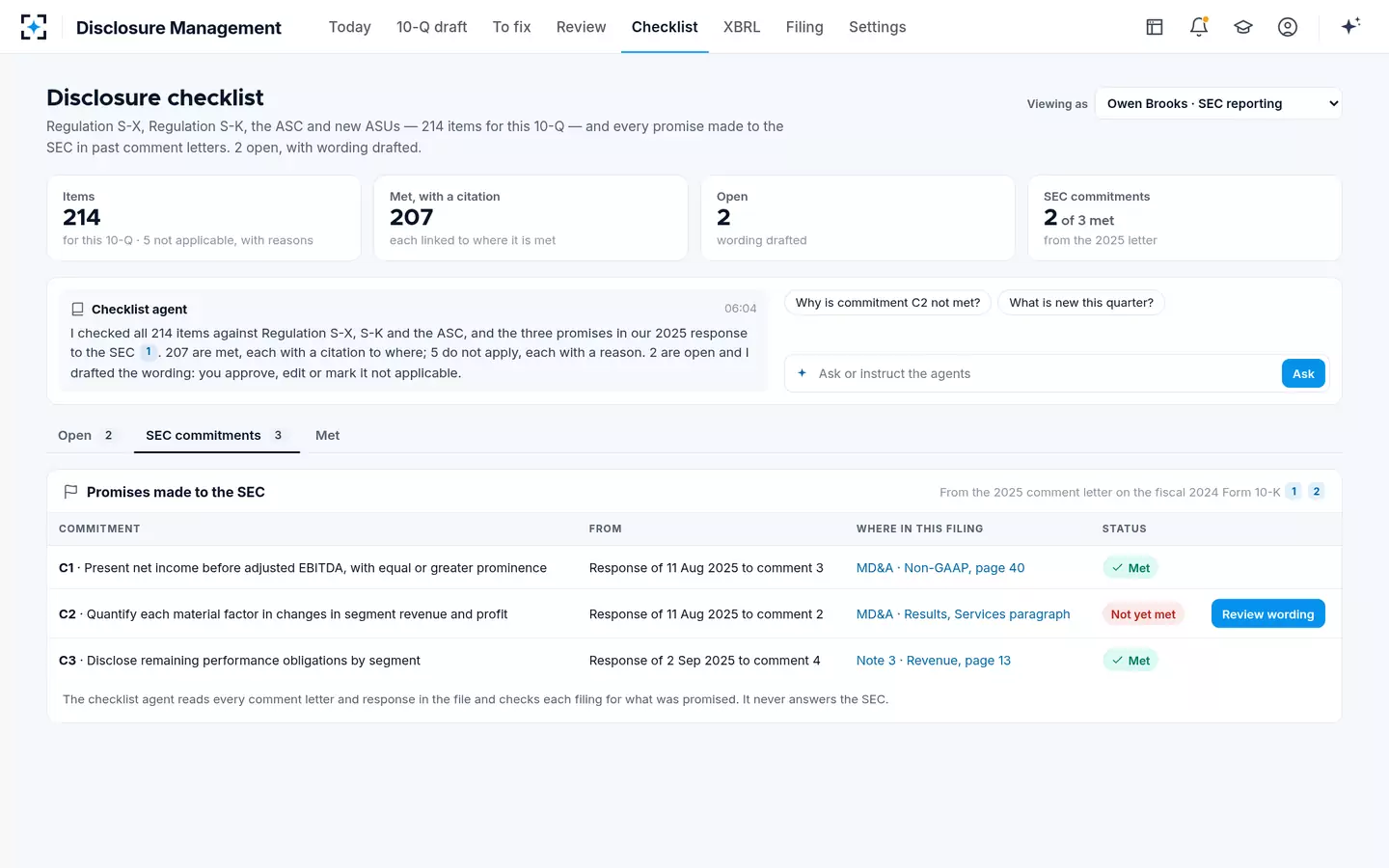1389x868 pixels.
Task: Open the notifications bell
Action: click(x=1199, y=27)
